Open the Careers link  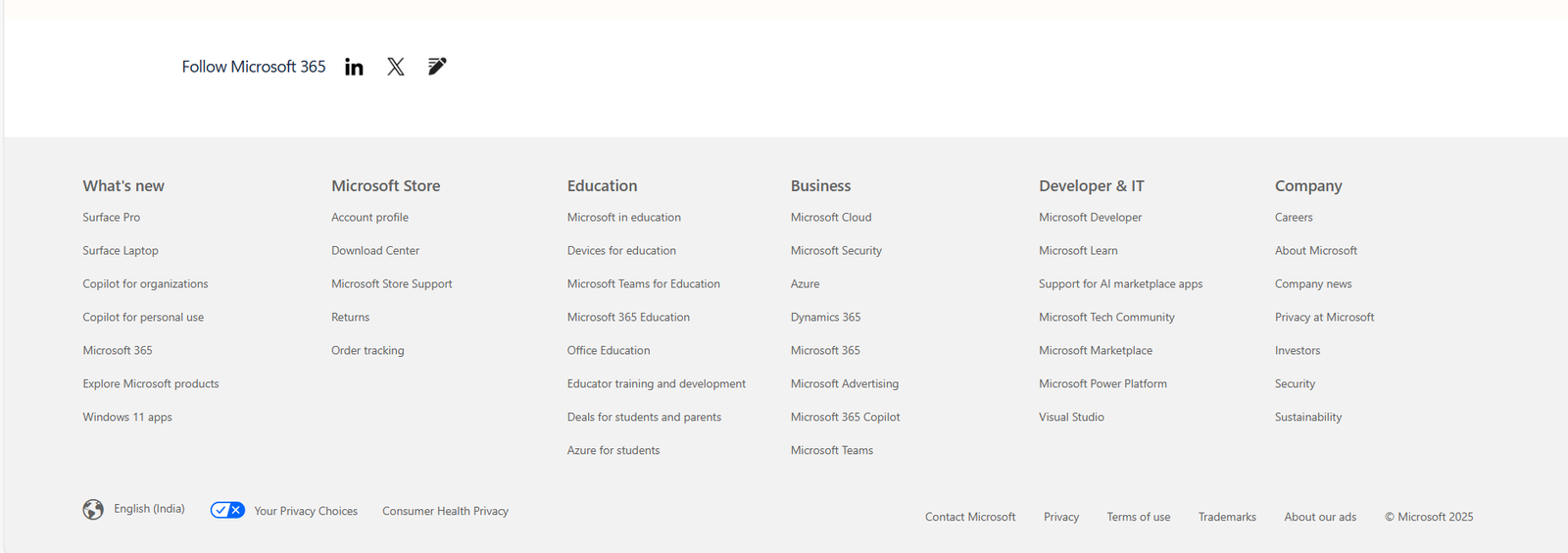pos(1294,218)
